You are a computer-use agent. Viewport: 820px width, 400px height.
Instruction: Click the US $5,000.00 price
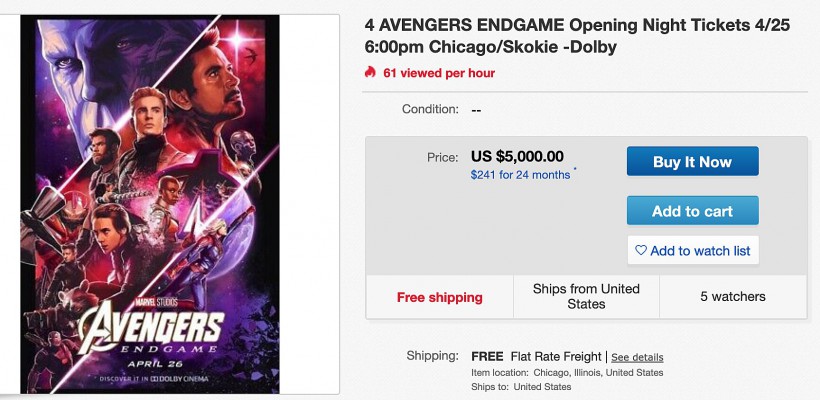(517, 156)
